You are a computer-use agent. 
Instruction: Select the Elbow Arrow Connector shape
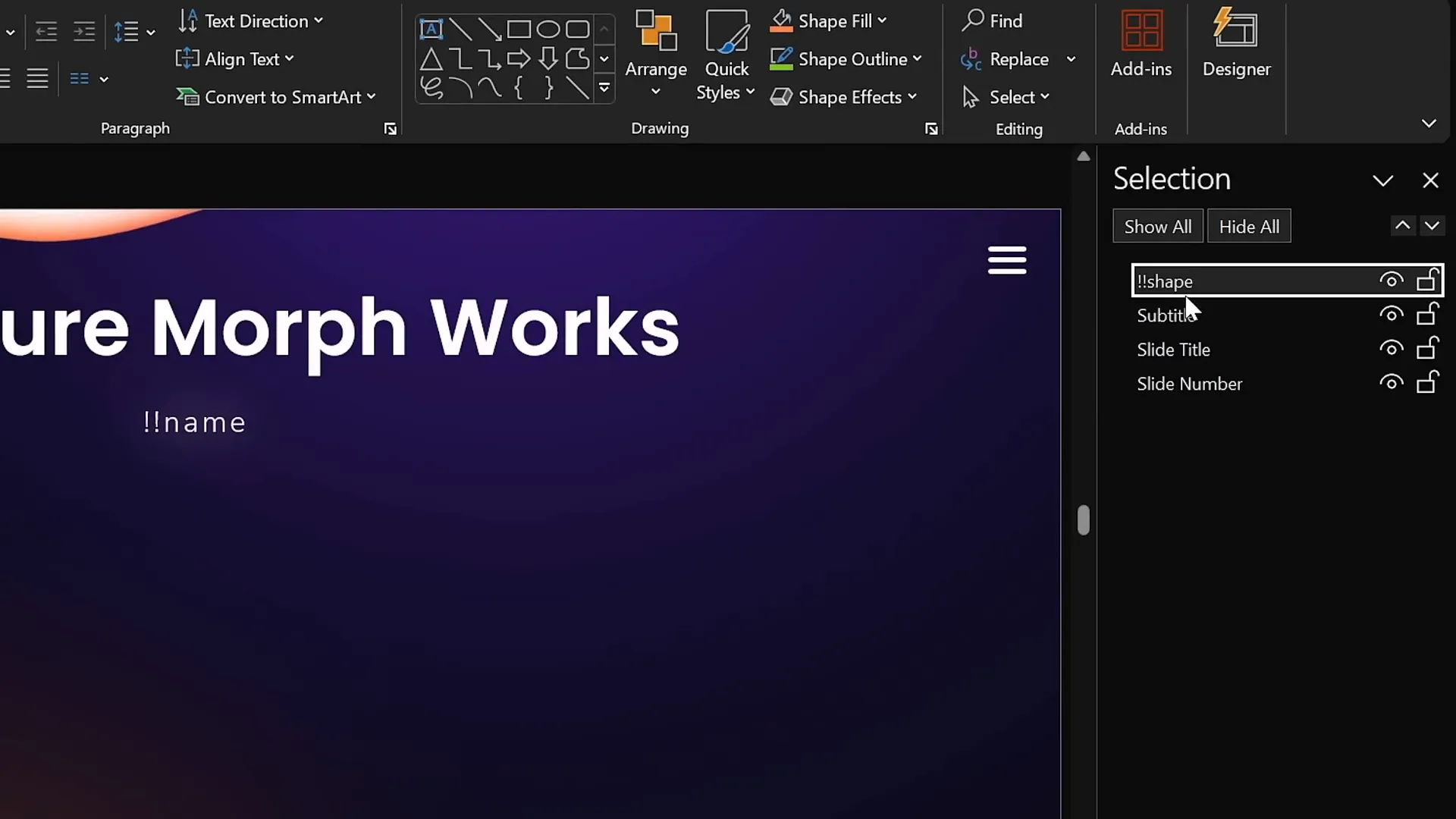click(489, 58)
